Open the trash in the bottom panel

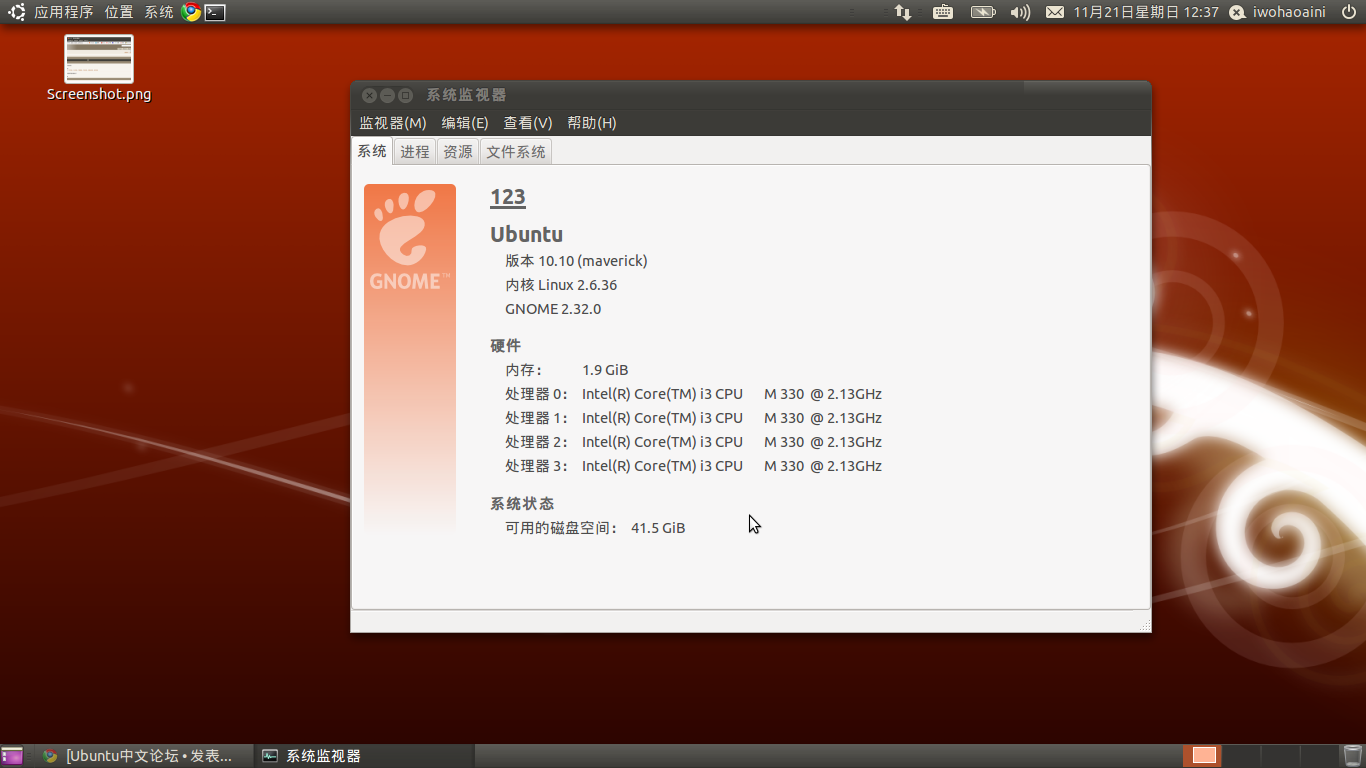click(x=1353, y=756)
